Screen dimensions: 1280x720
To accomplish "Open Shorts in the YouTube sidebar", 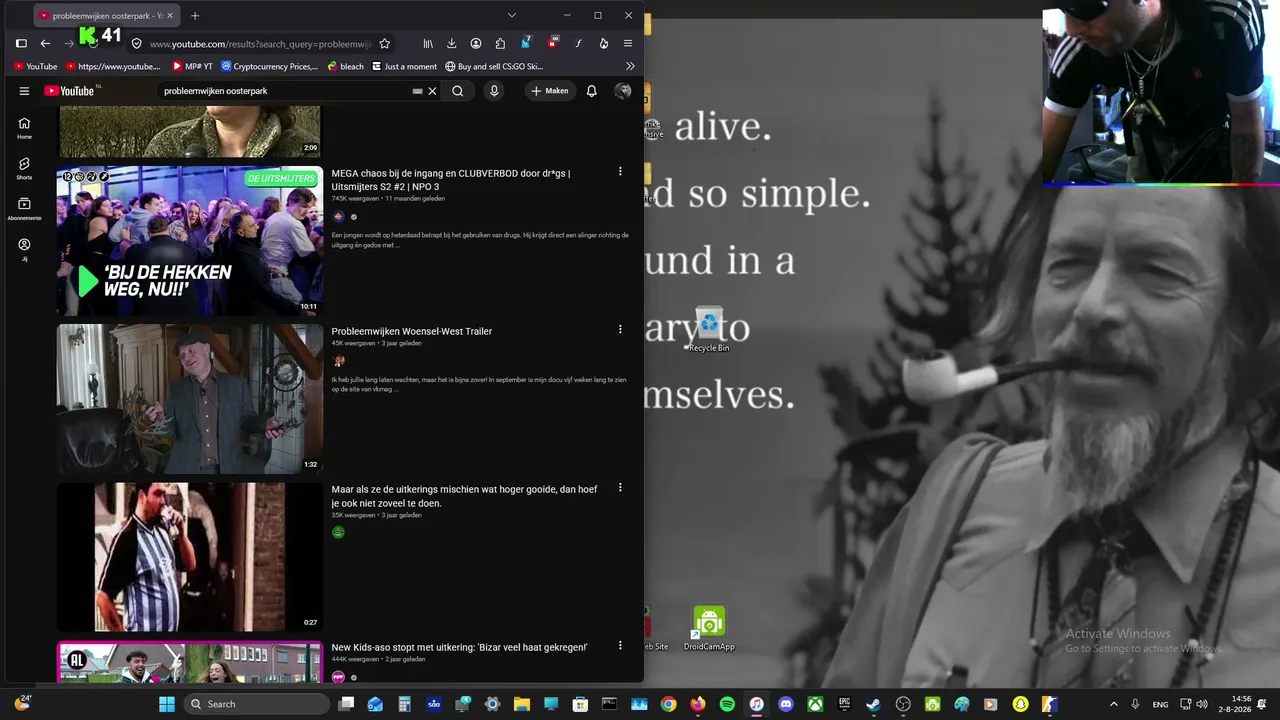I will pos(24,168).
